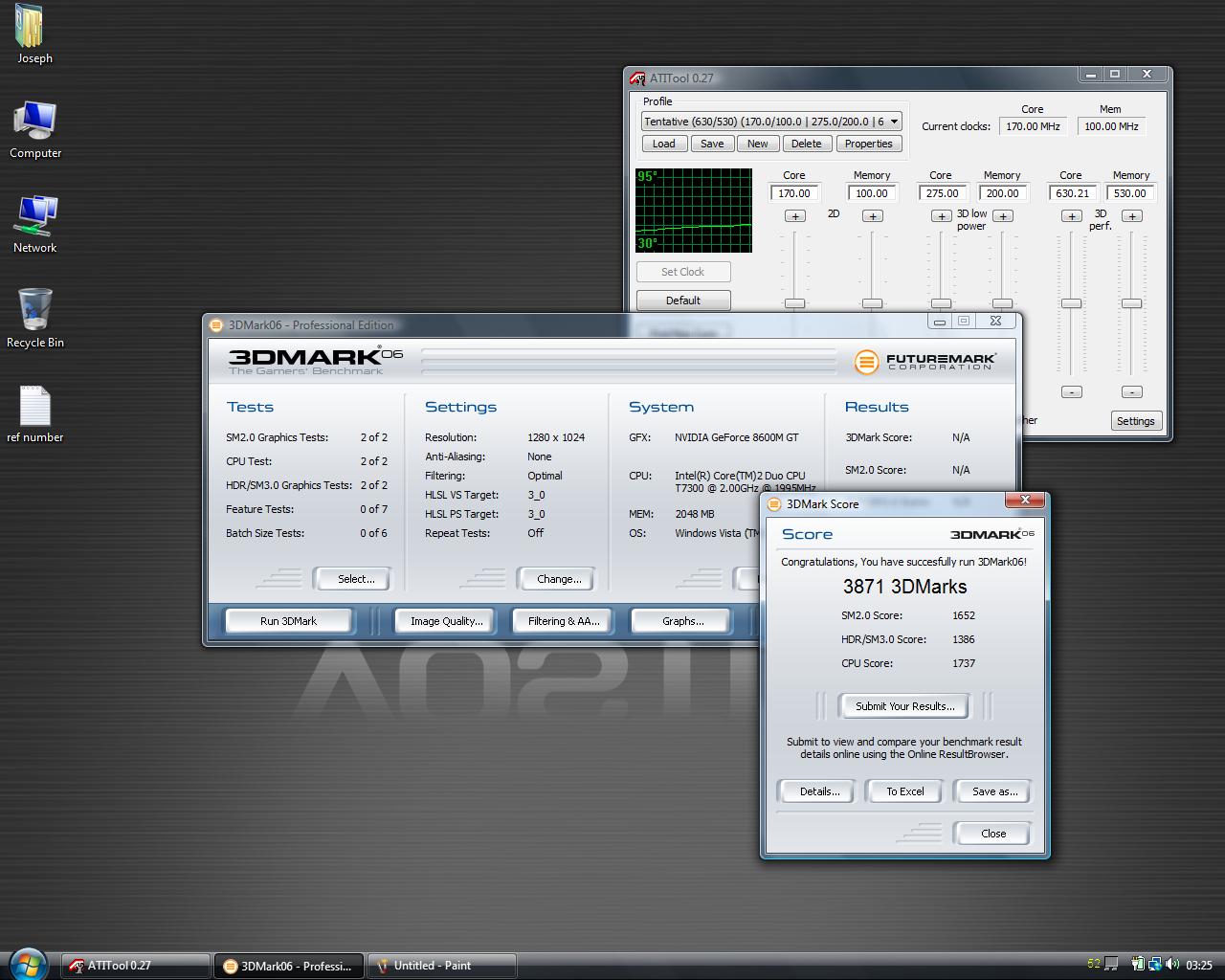The width and height of the screenshot is (1225, 980).
Task: Click the To Excel button
Action: 904,791
